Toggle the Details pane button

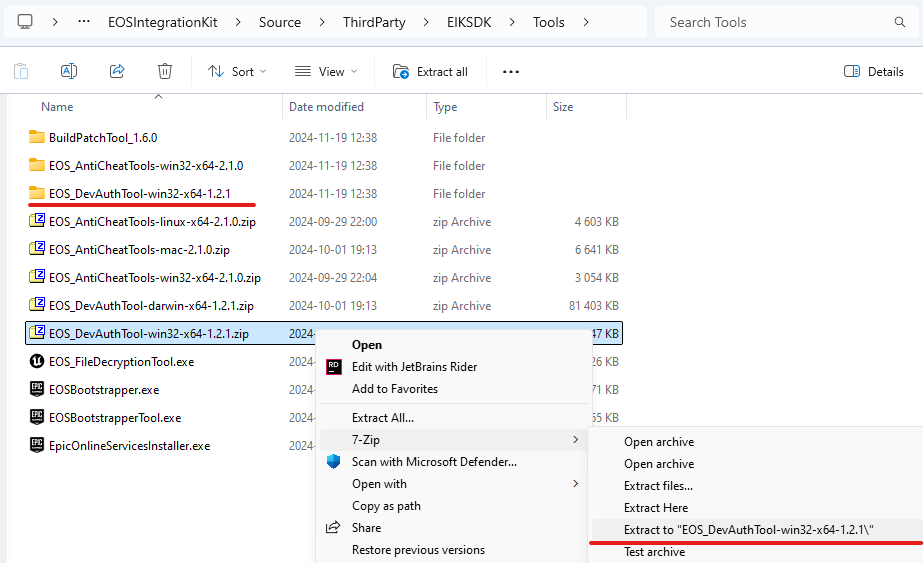pos(873,72)
